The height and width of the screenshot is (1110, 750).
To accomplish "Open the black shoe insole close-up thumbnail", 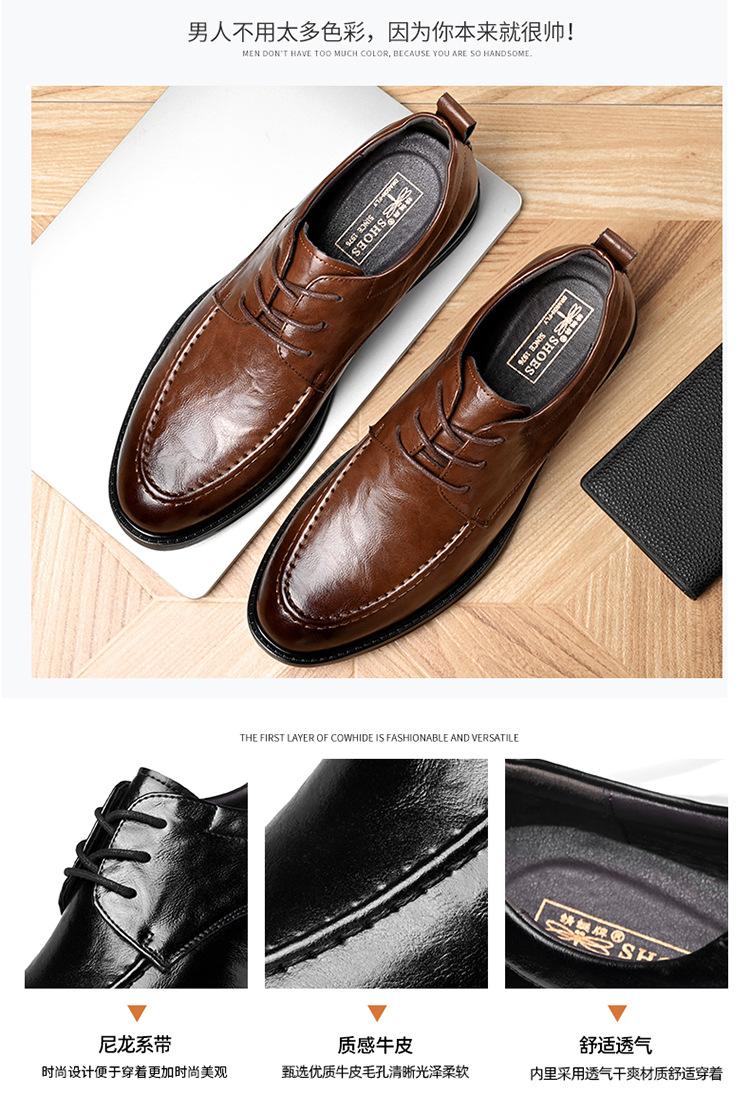I will tap(616, 874).
